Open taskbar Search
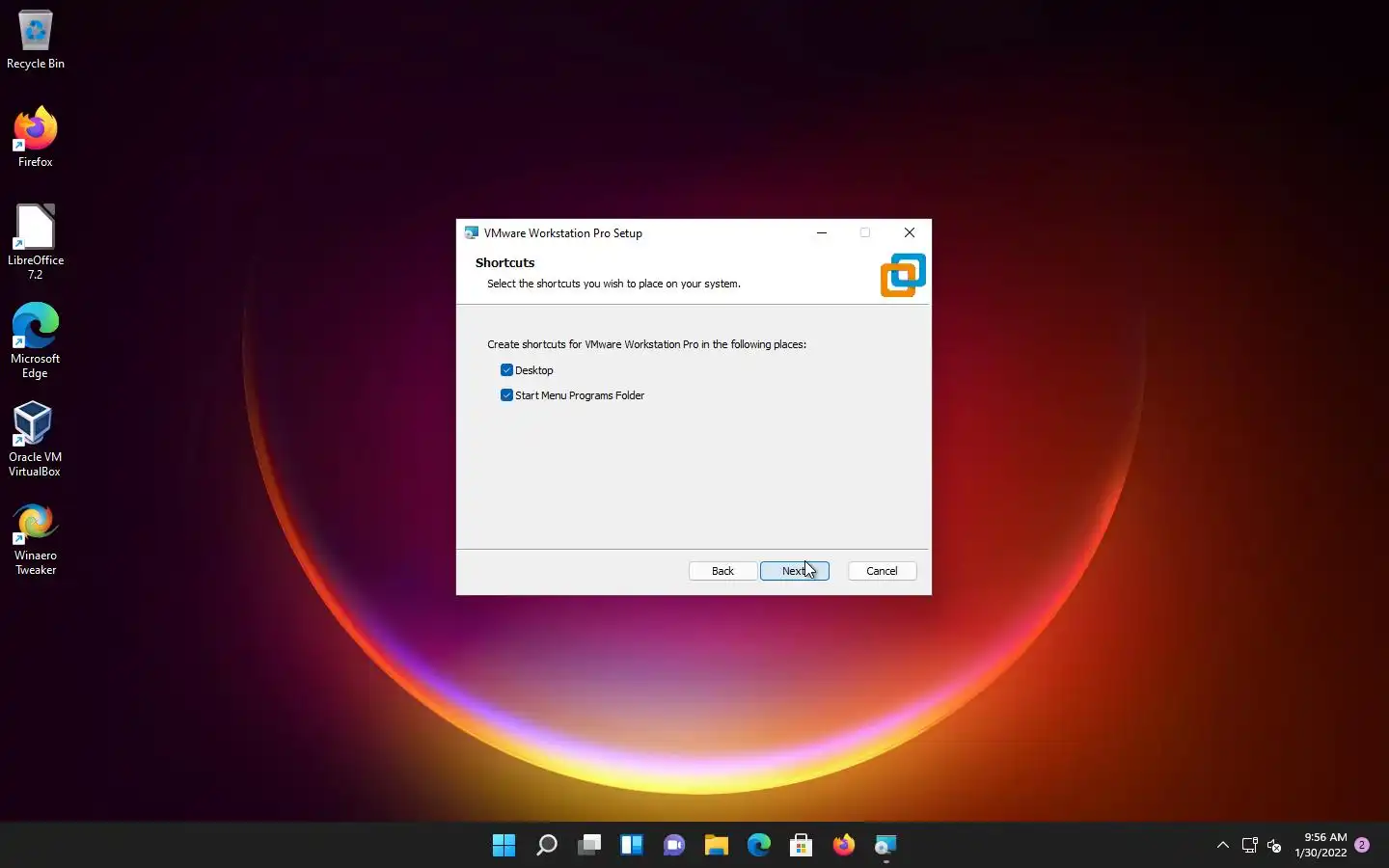The width and height of the screenshot is (1389, 868). (x=547, y=846)
